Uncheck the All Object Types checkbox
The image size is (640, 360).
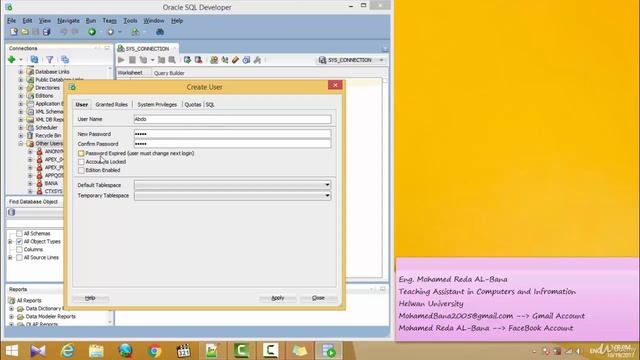[19, 242]
